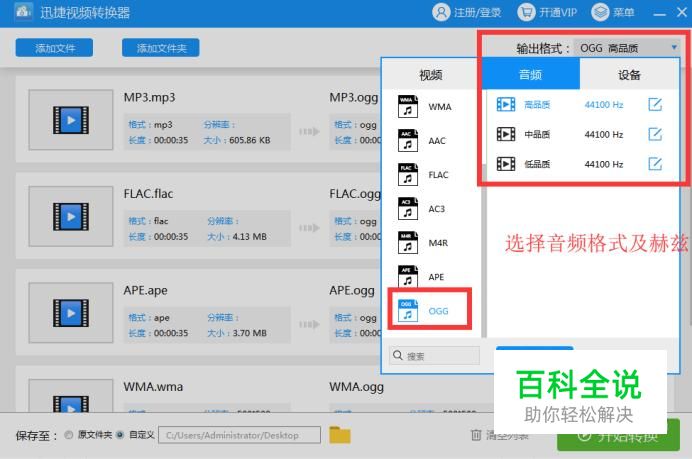
Task: Open the 注册/登录 account link
Action: (x=478, y=12)
